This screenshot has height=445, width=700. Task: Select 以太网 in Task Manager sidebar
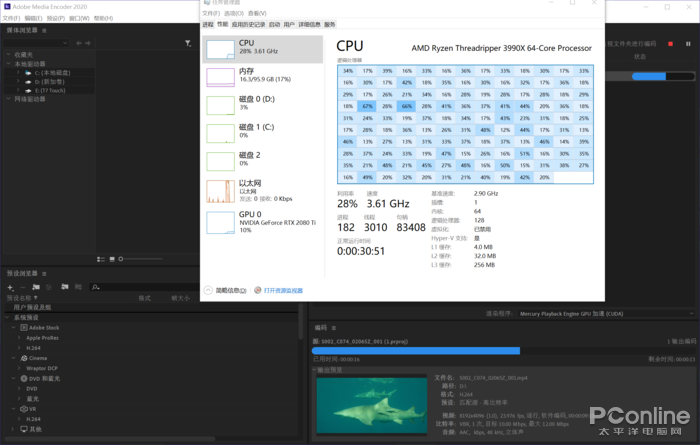point(262,191)
